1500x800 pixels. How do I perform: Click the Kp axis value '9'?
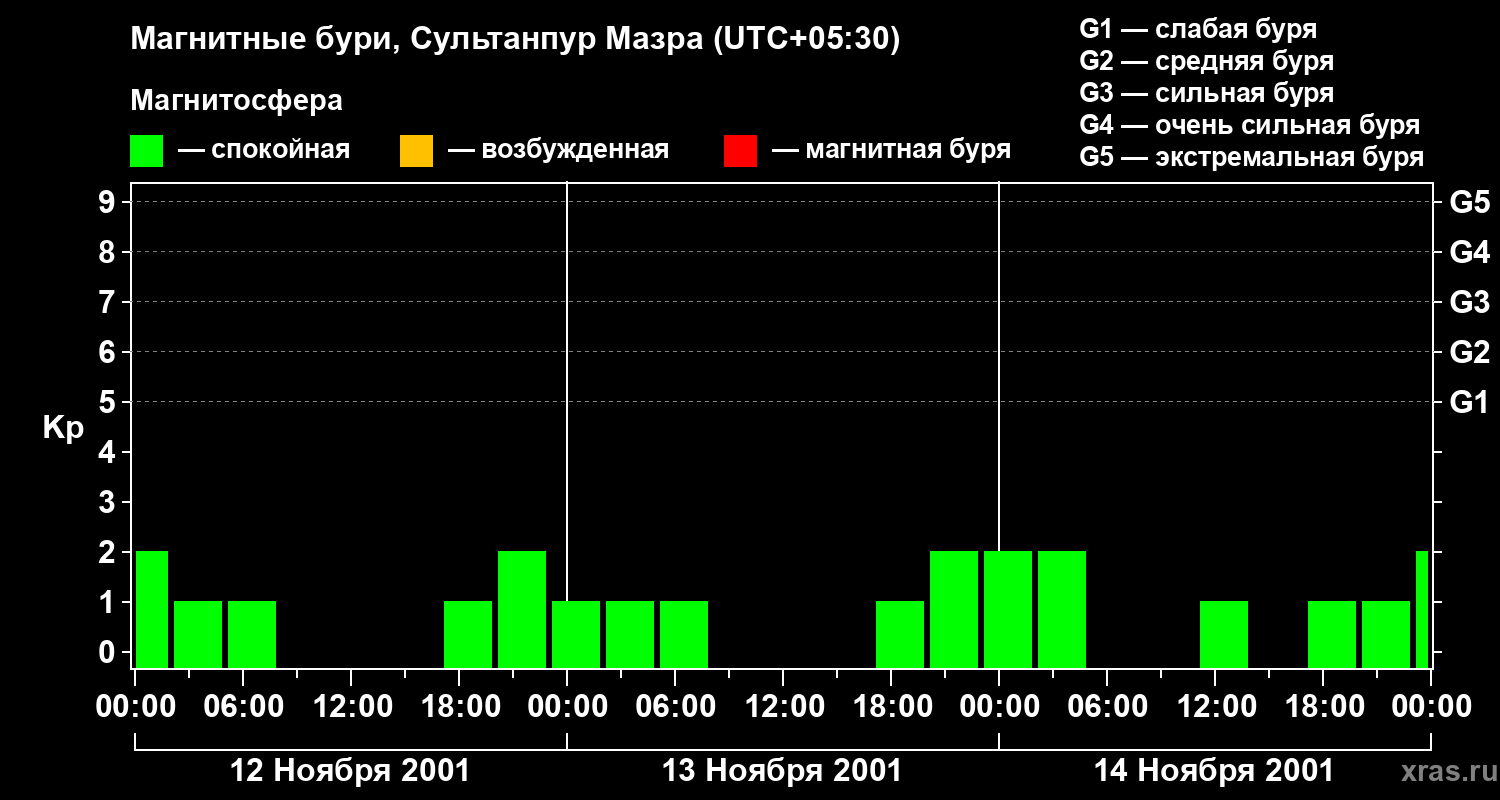pos(109,202)
